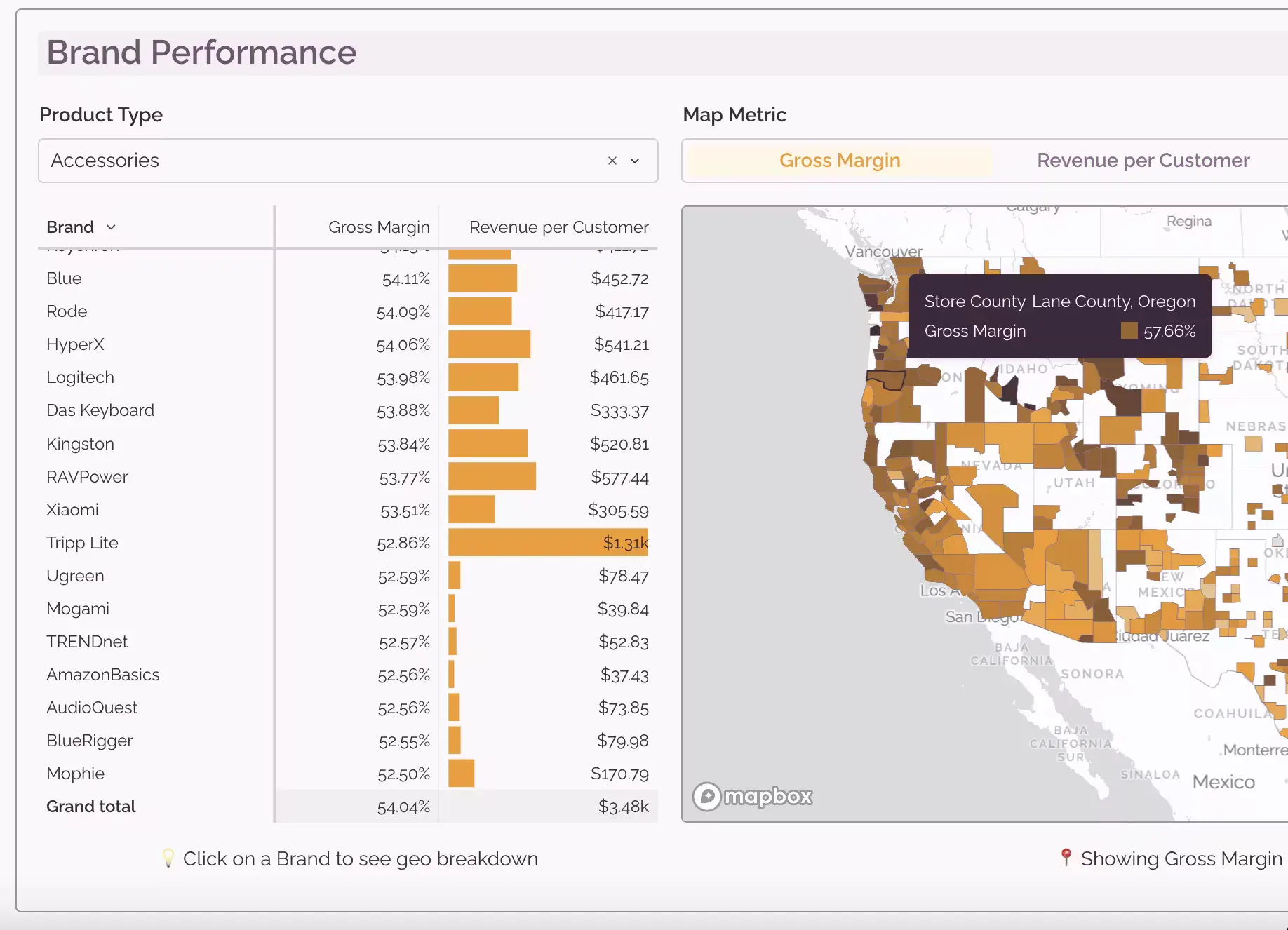1288x930 pixels.
Task: Click the Gross Margin column header
Action: pos(379,227)
